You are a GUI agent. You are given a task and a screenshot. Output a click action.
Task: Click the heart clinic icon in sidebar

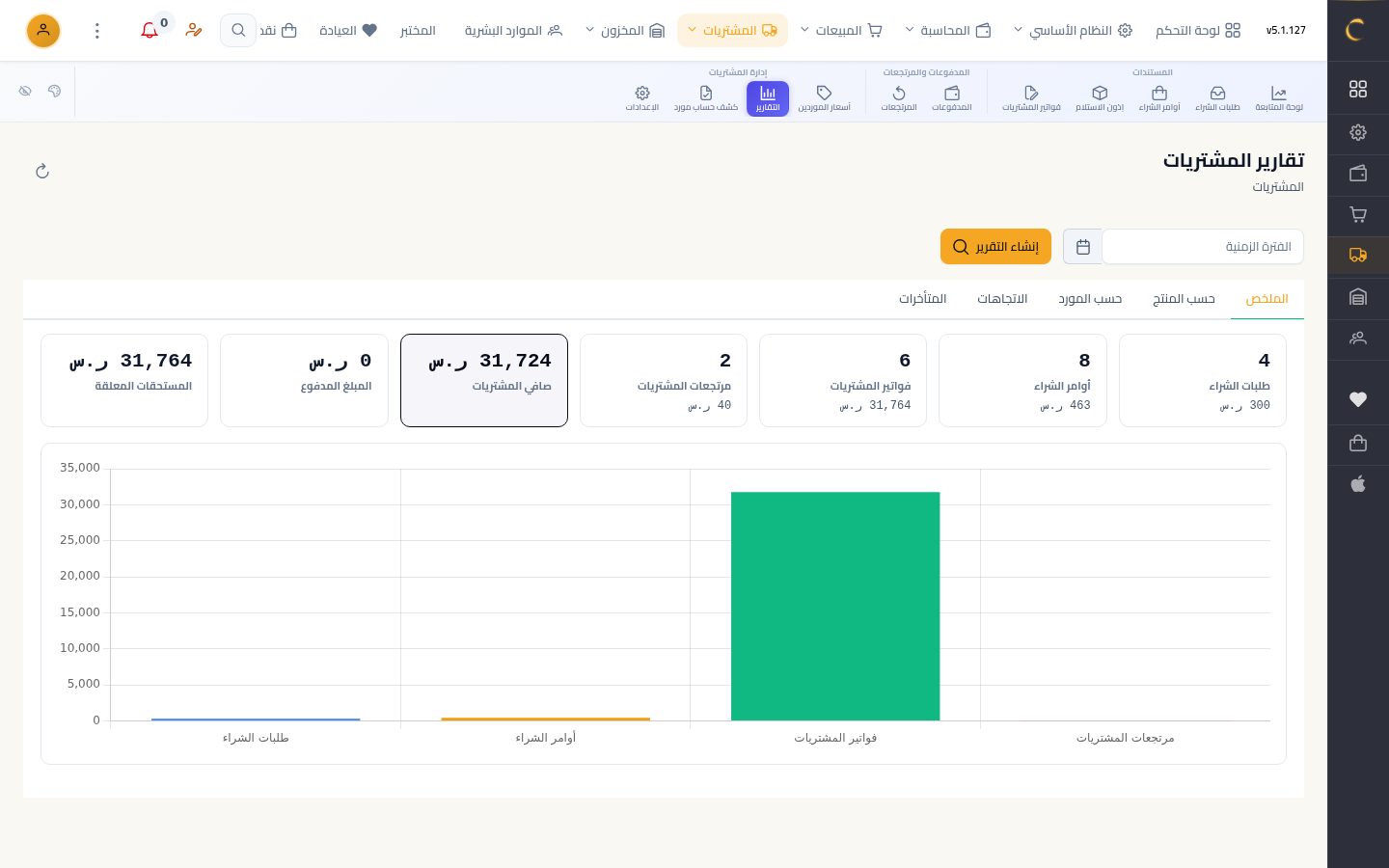(1358, 399)
